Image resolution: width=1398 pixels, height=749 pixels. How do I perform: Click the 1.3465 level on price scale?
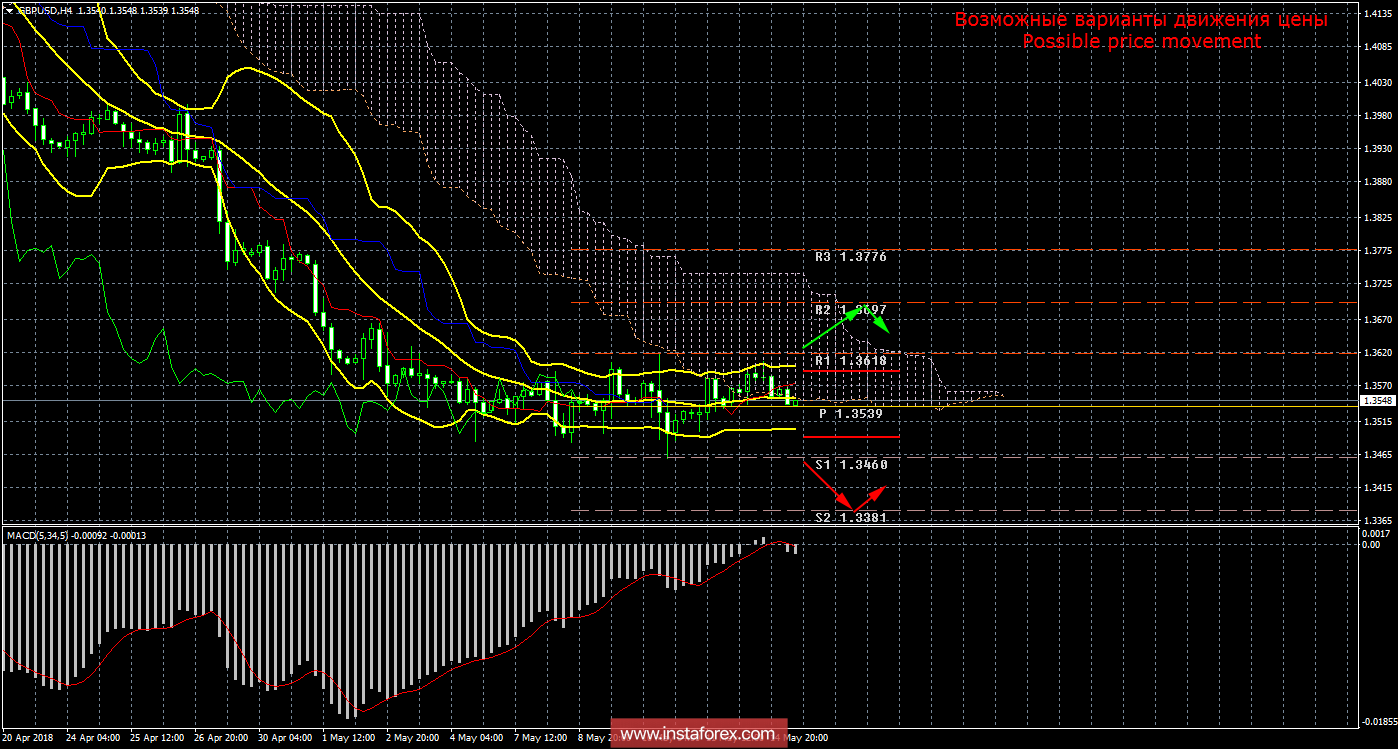point(1376,455)
